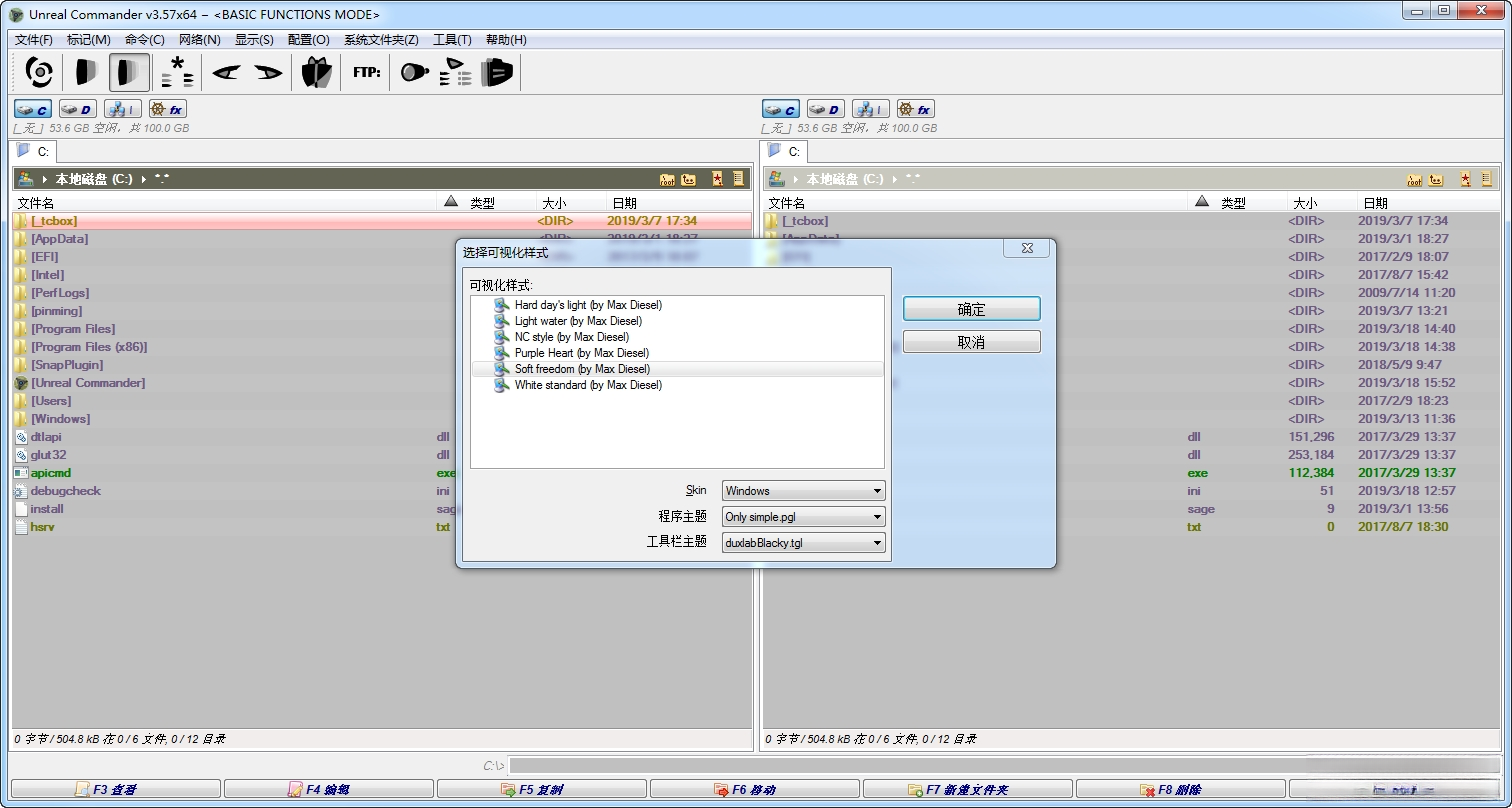Open favorites star icon in left panel

(x=718, y=179)
